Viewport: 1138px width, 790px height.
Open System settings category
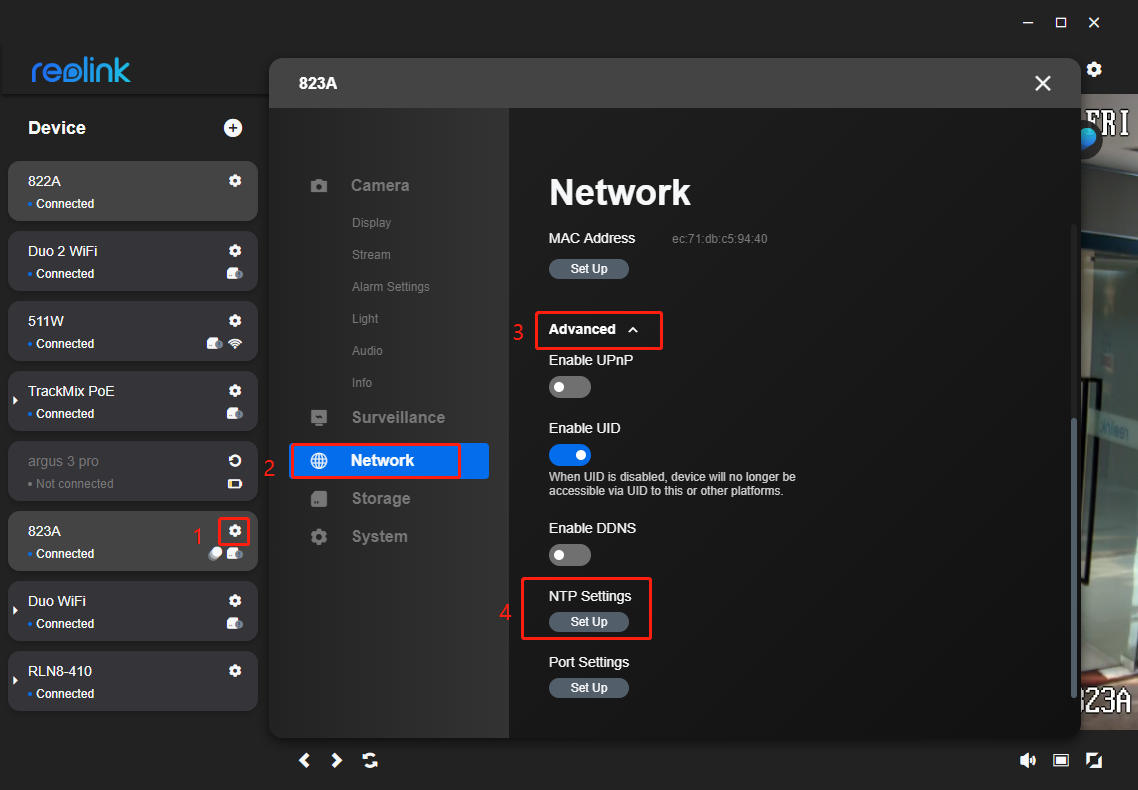pos(359,537)
